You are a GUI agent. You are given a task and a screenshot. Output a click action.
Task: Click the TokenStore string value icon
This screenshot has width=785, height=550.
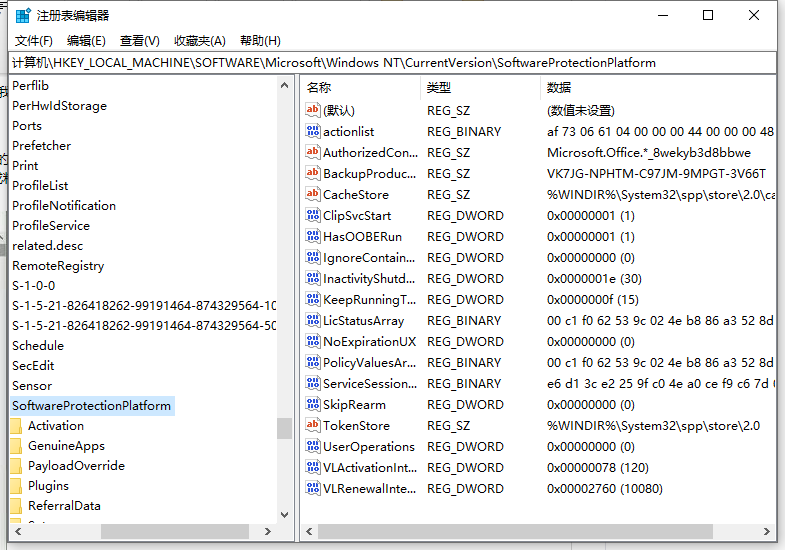(x=313, y=425)
